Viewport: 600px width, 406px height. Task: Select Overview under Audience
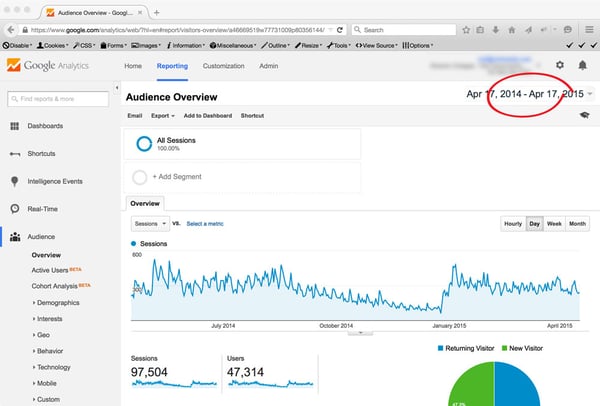46,255
